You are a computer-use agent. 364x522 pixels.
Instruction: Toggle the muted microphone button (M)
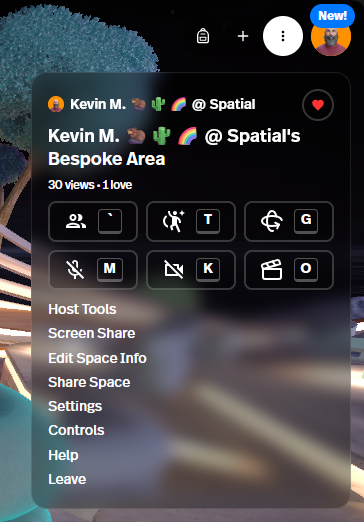coord(93,270)
